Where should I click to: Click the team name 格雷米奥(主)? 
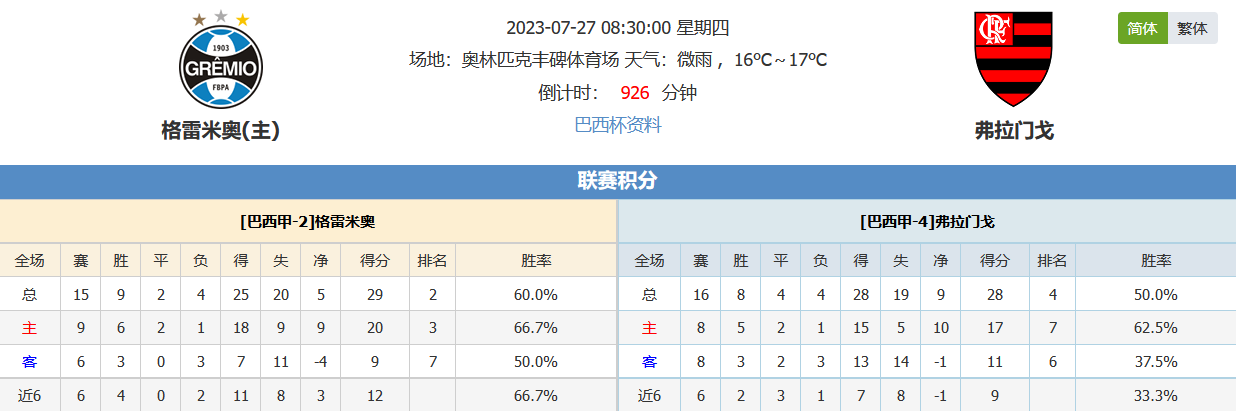(x=220, y=130)
